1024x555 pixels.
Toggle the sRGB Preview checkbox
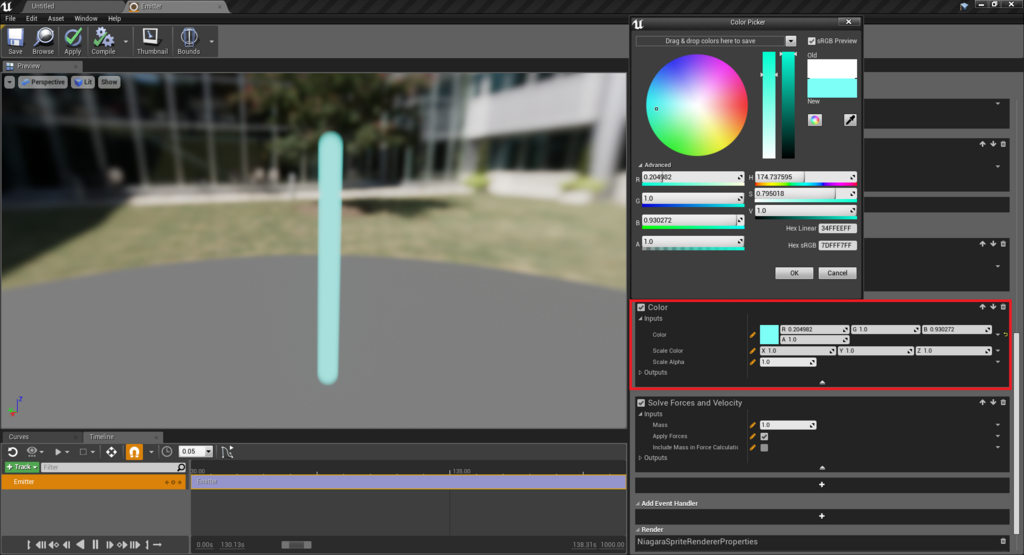tap(812, 40)
